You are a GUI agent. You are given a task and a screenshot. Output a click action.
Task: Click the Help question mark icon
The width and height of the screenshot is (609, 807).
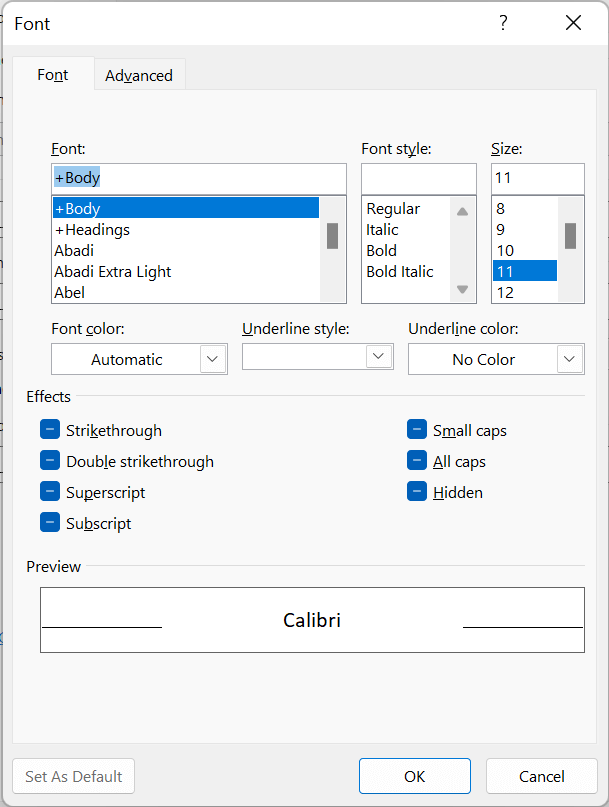click(503, 23)
